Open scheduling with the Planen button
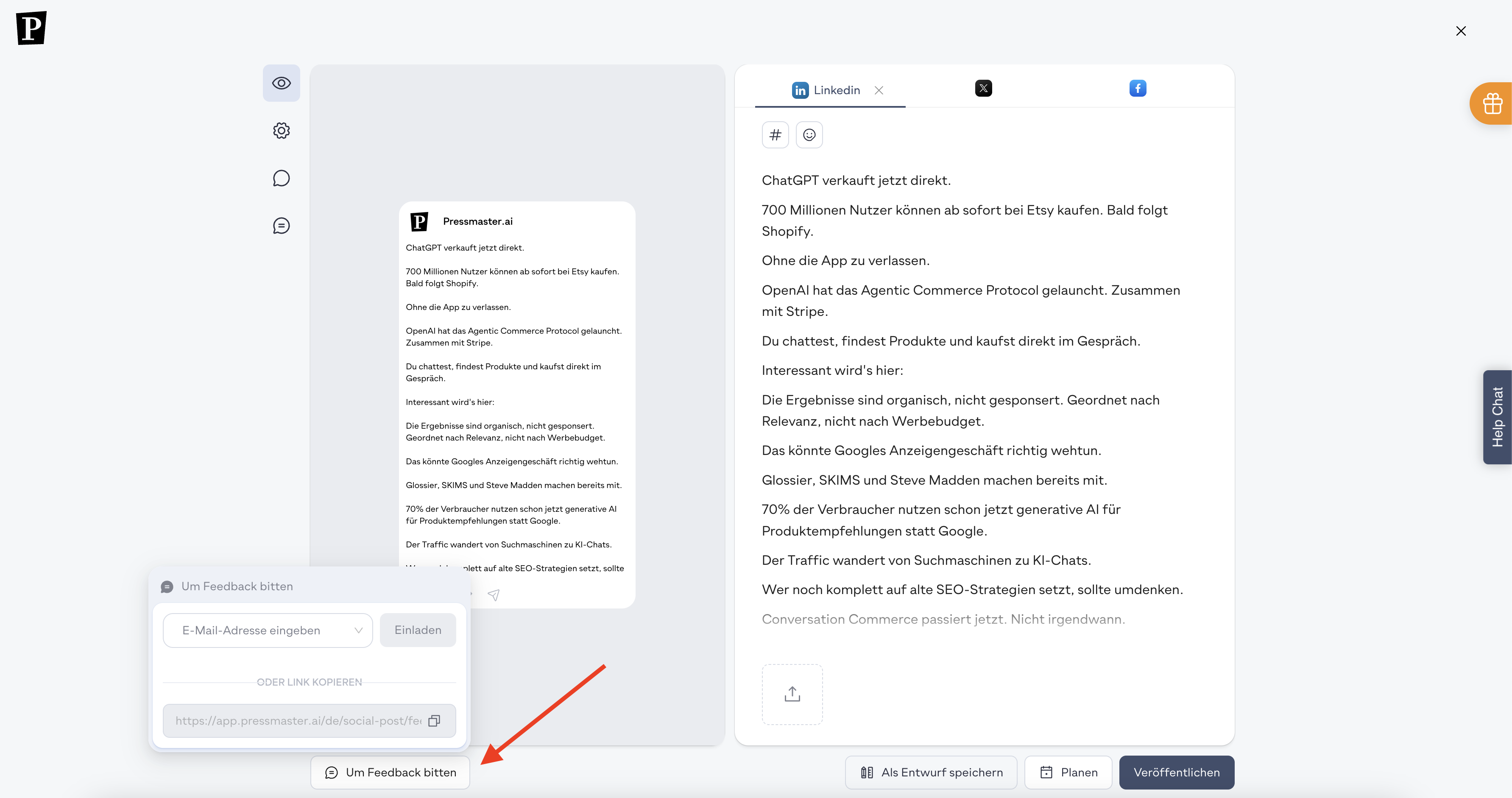The height and width of the screenshot is (798, 1512). [x=1068, y=772]
